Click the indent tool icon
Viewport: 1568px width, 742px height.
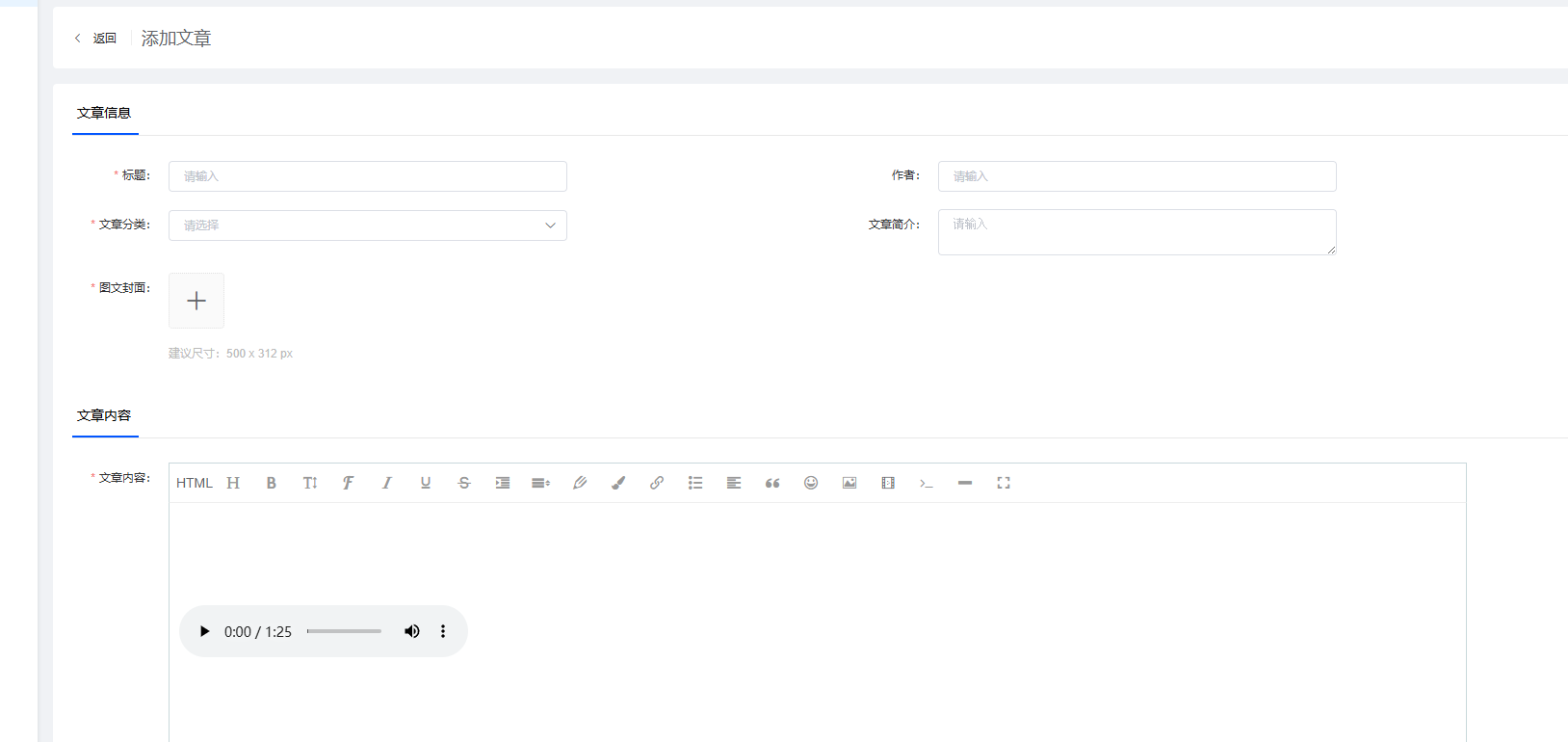click(x=503, y=483)
